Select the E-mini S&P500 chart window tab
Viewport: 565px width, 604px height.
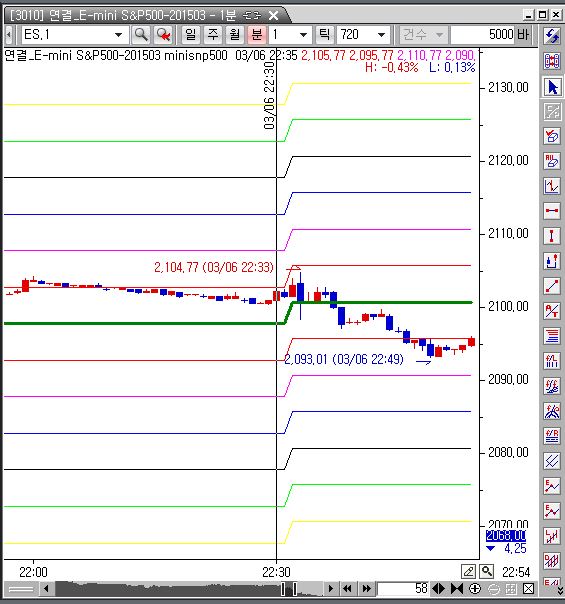[146, 15]
